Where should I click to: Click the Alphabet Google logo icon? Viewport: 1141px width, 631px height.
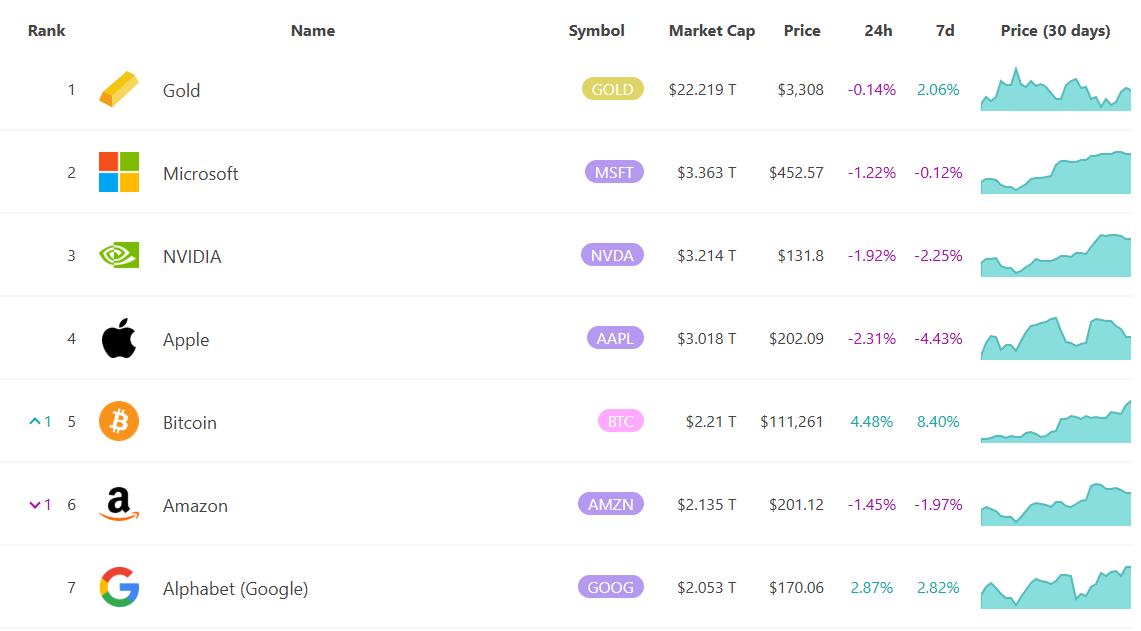[119, 587]
